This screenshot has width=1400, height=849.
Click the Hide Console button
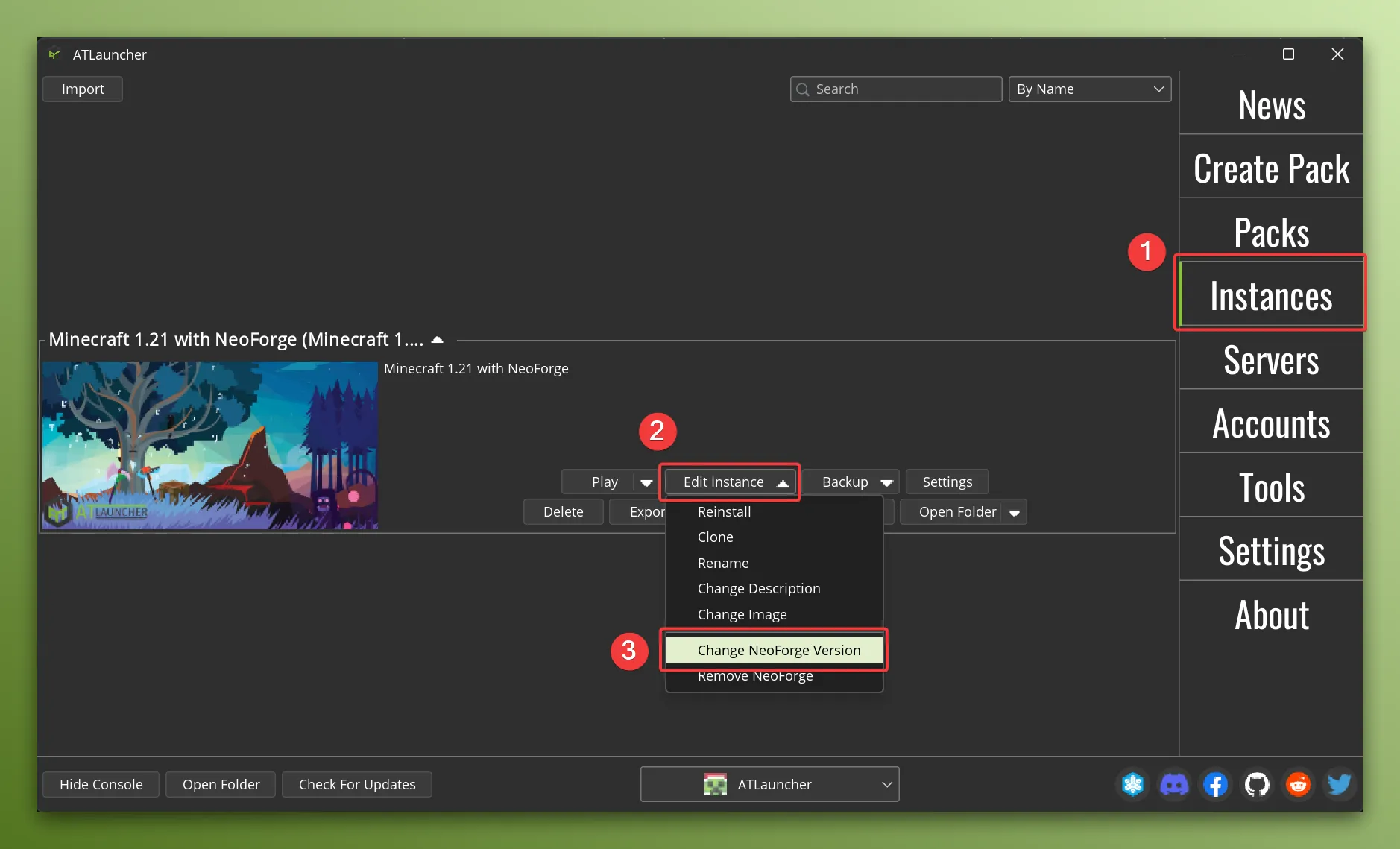100,784
